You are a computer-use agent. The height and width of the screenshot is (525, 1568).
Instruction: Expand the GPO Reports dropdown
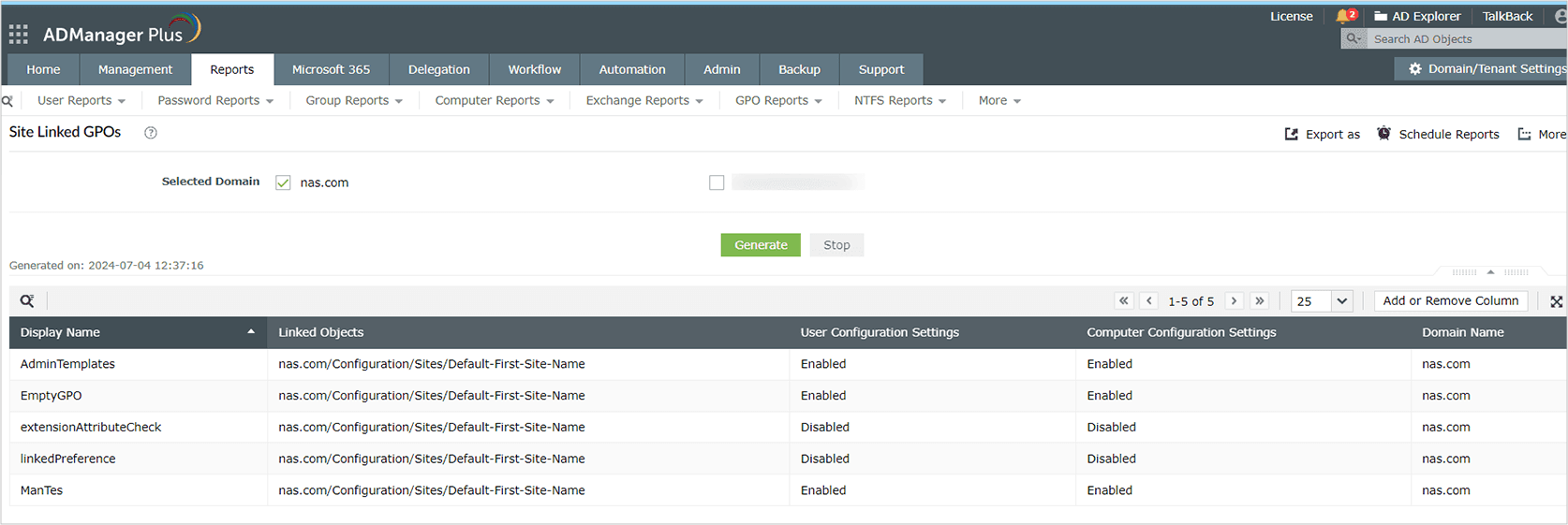(x=778, y=100)
